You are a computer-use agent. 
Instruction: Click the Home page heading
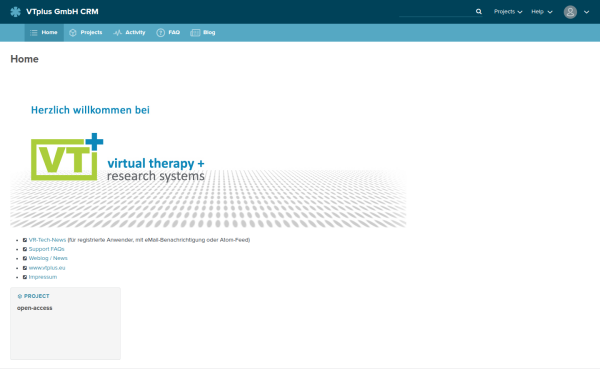tap(24, 59)
